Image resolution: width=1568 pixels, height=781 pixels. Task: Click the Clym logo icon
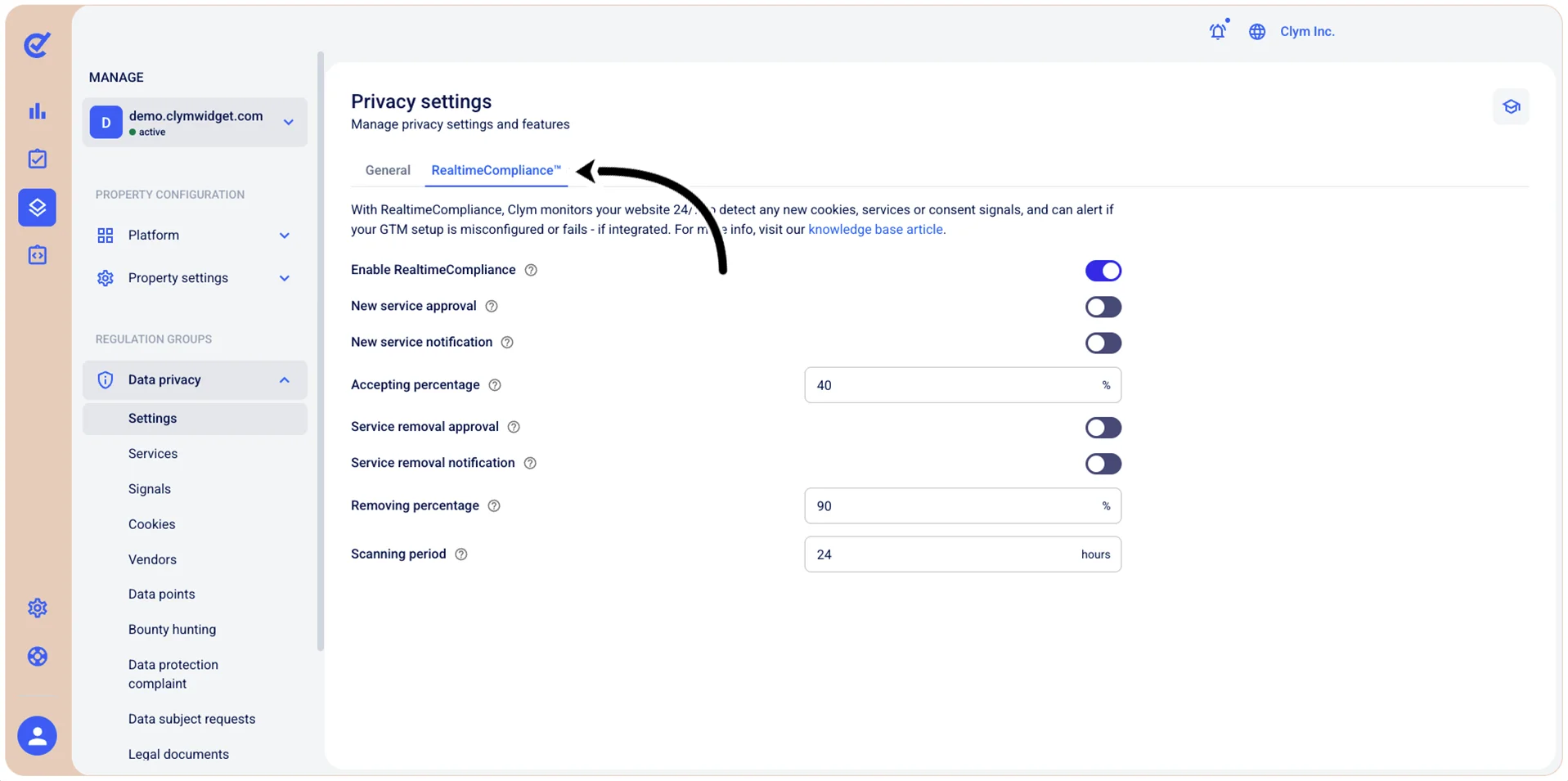pos(37,45)
